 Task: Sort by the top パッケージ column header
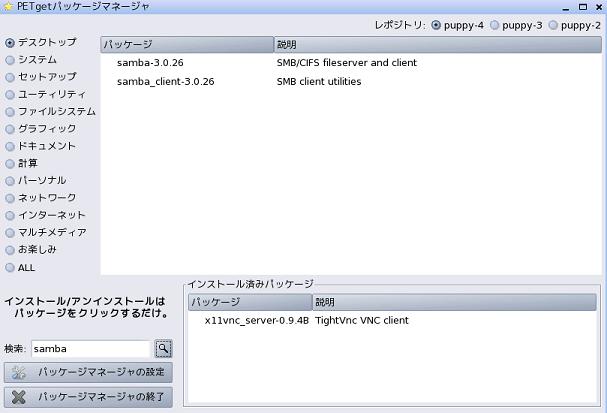click(187, 45)
